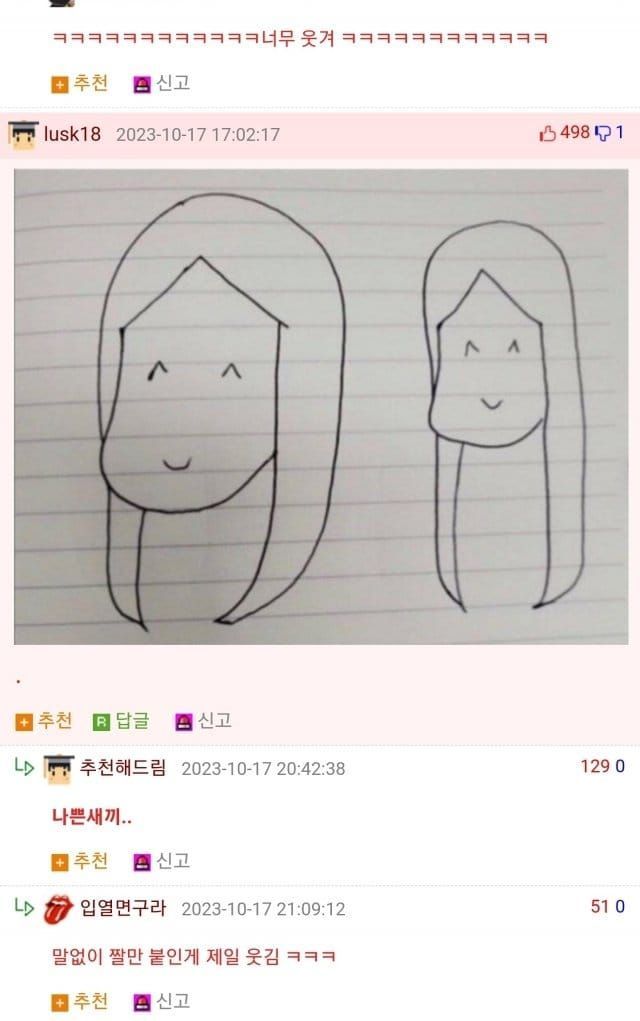Recommend the ㅋㅋㅋ 너무 웃겨 comment
This screenshot has height=1021, width=640.
point(79,83)
